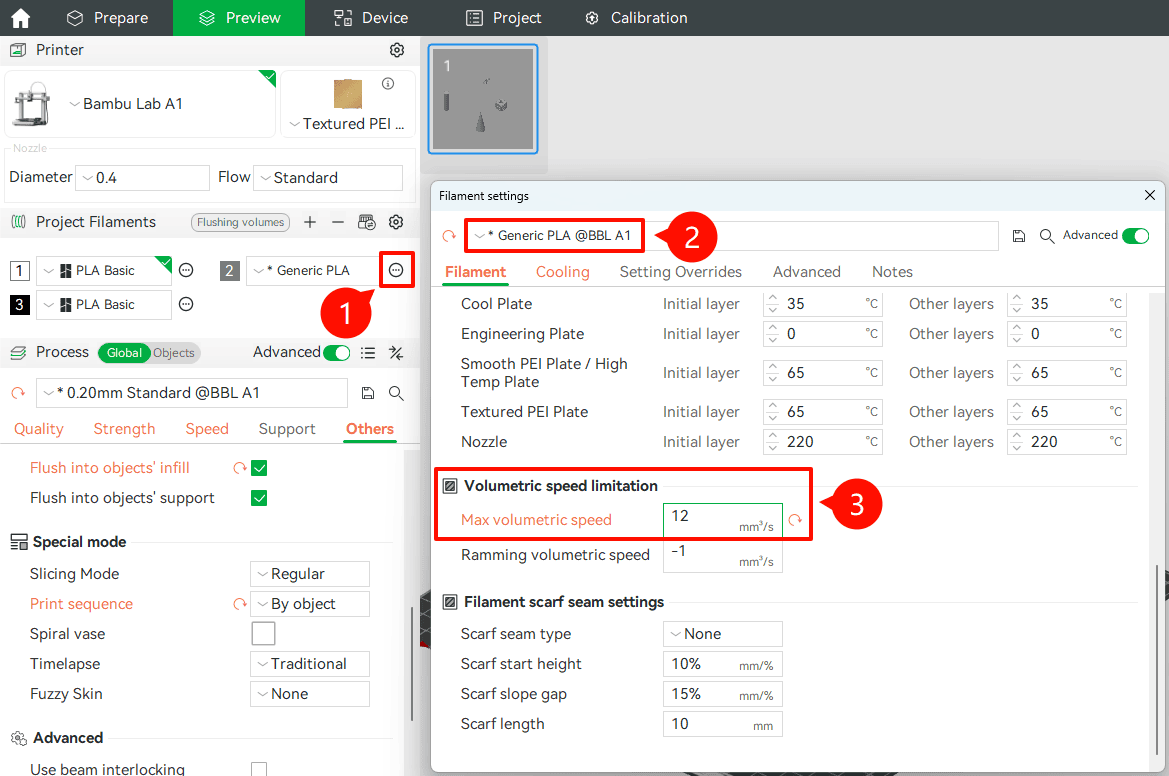Open edit menu for Generic PLA filament
Image resolution: width=1169 pixels, height=776 pixels.
[x=397, y=270]
